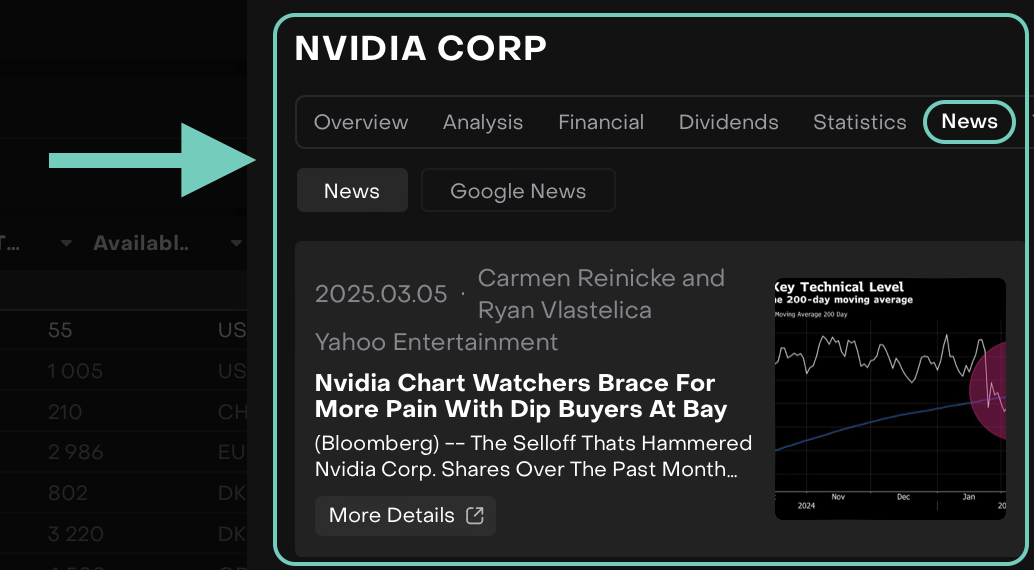The height and width of the screenshot is (570, 1034).
Task: Click the table cell showing 2 986
Action: pyautogui.click(x=75, y=452)
